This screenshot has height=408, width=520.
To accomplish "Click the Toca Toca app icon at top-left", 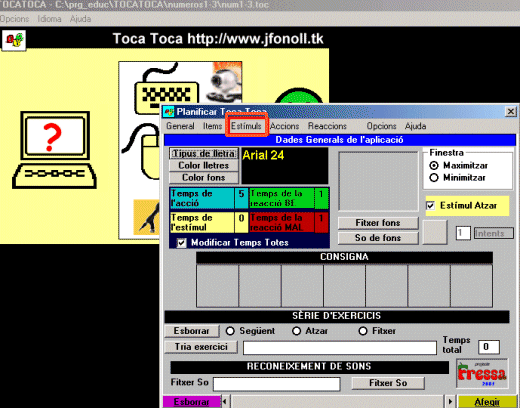I will pos(14,40).
